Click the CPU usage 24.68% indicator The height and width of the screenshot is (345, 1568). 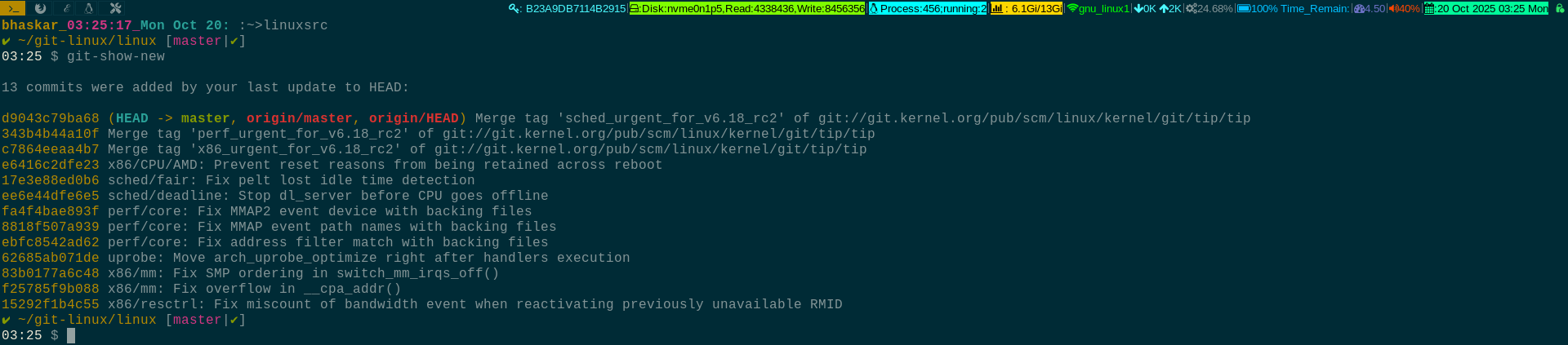1209,8
